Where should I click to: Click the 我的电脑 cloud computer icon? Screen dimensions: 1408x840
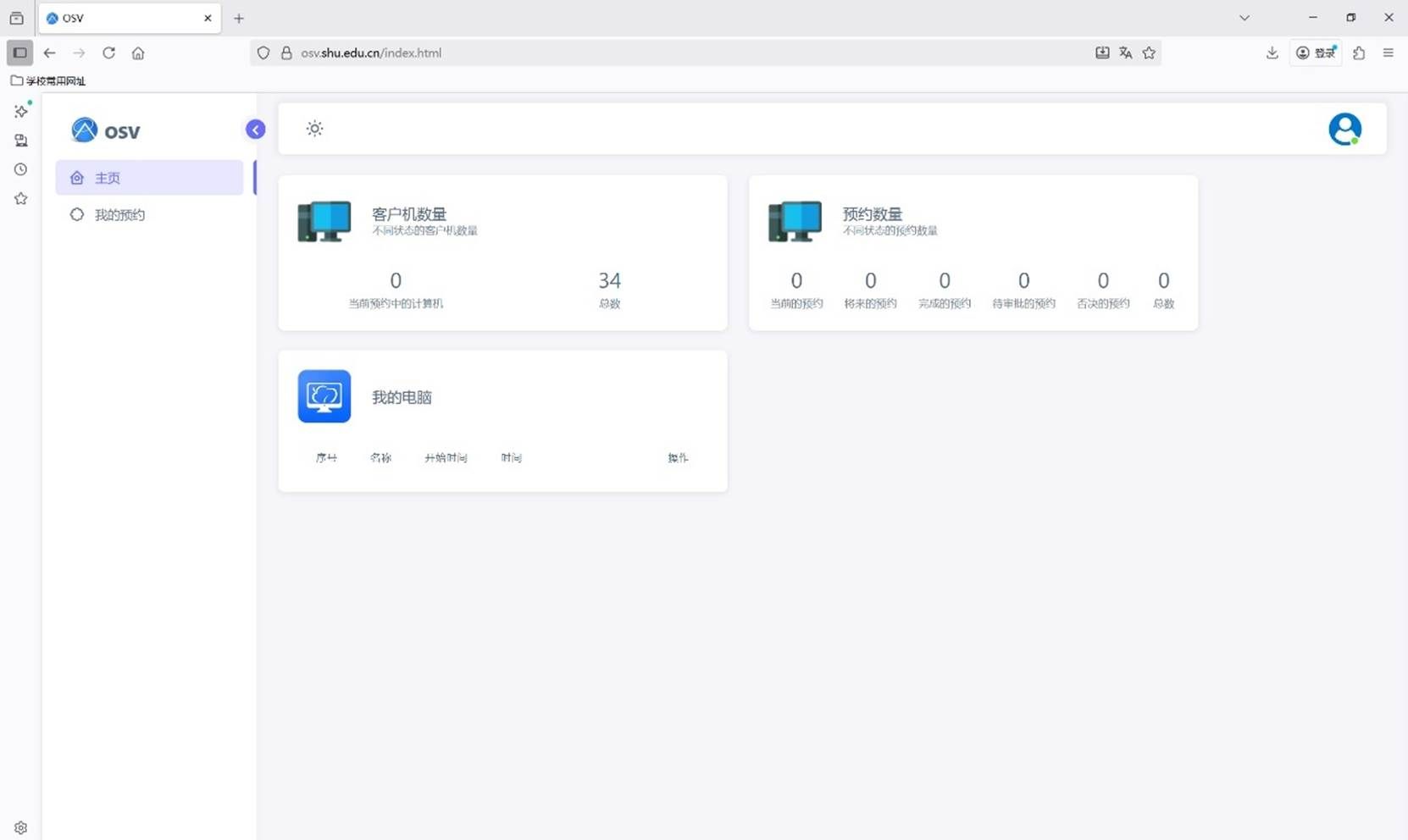pos(324,396)
